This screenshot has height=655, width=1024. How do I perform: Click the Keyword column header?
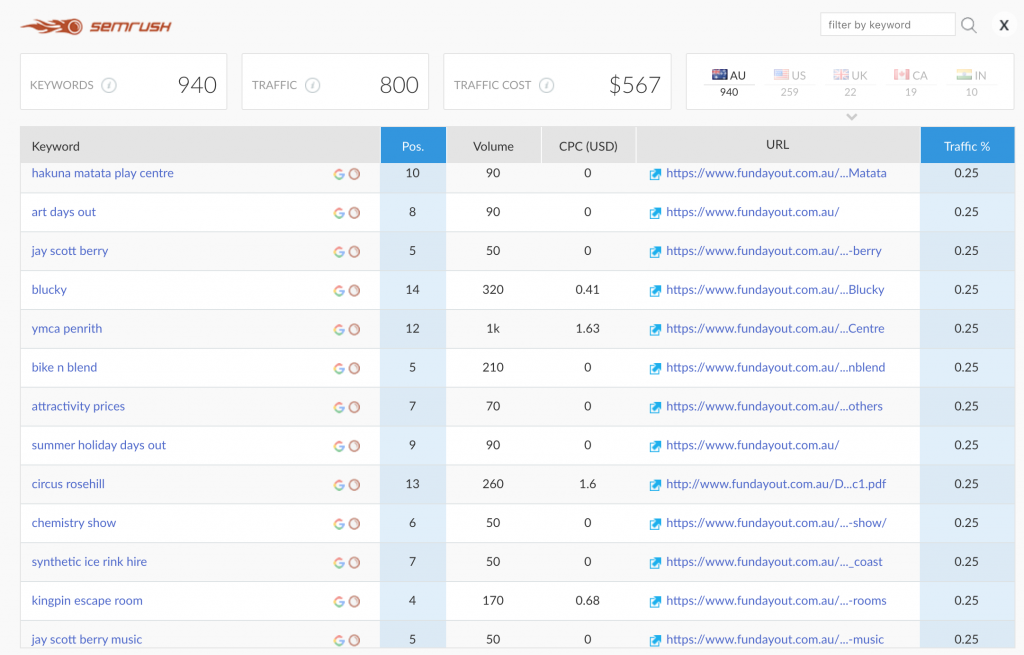[200, 145]
